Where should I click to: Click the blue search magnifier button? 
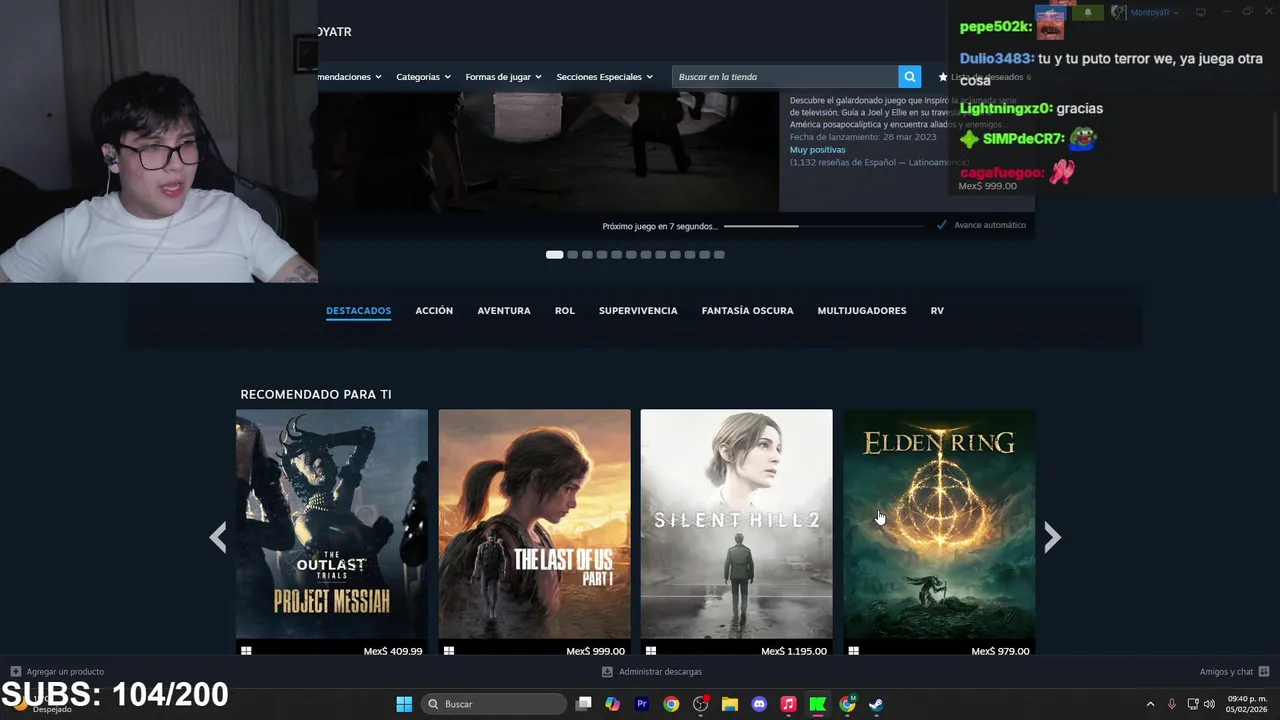(909, 77)
